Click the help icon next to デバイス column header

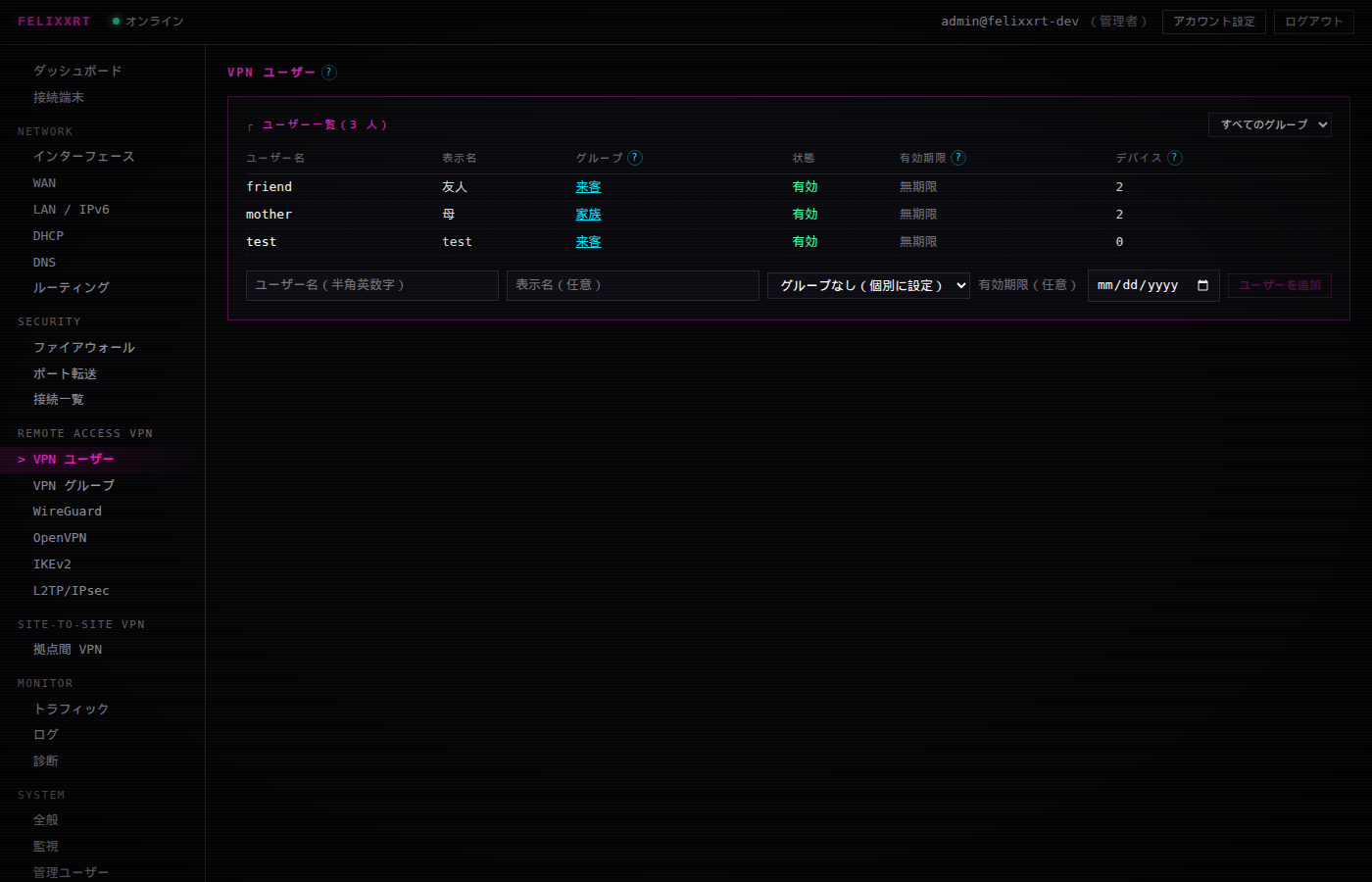(x=1175, y=158)
